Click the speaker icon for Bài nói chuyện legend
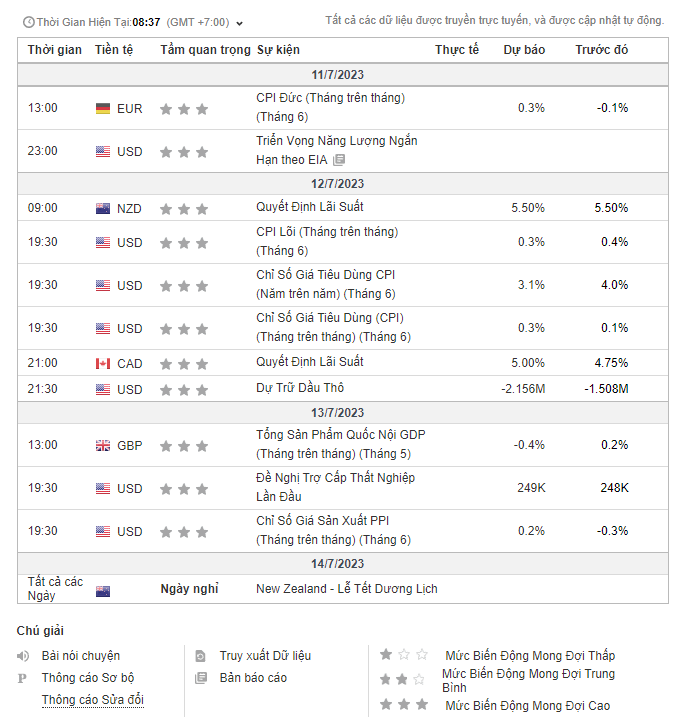Viewport: 679px width, 727px height. click(x=23, y=656)
